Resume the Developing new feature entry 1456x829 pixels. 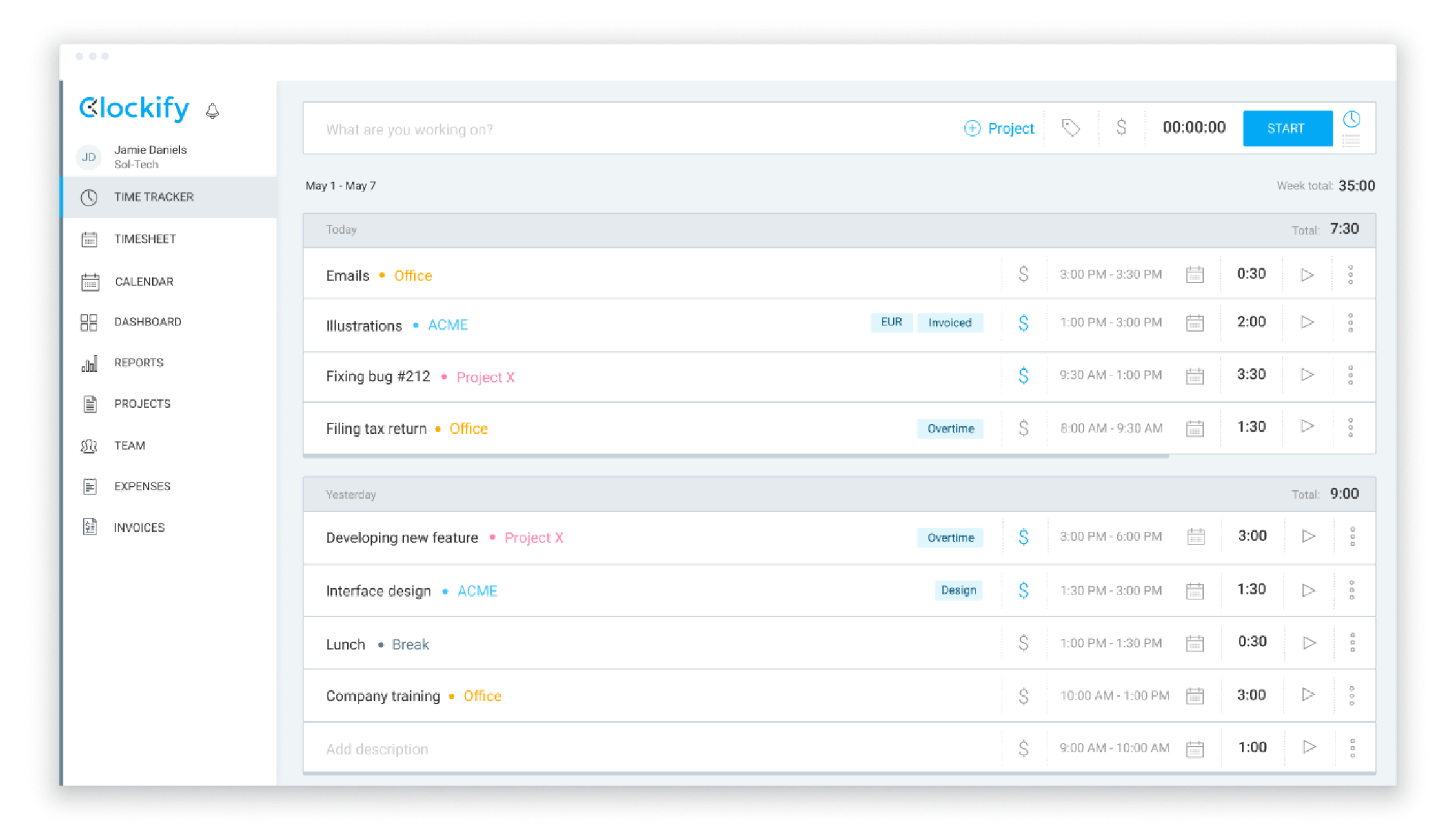[1309, 535]
